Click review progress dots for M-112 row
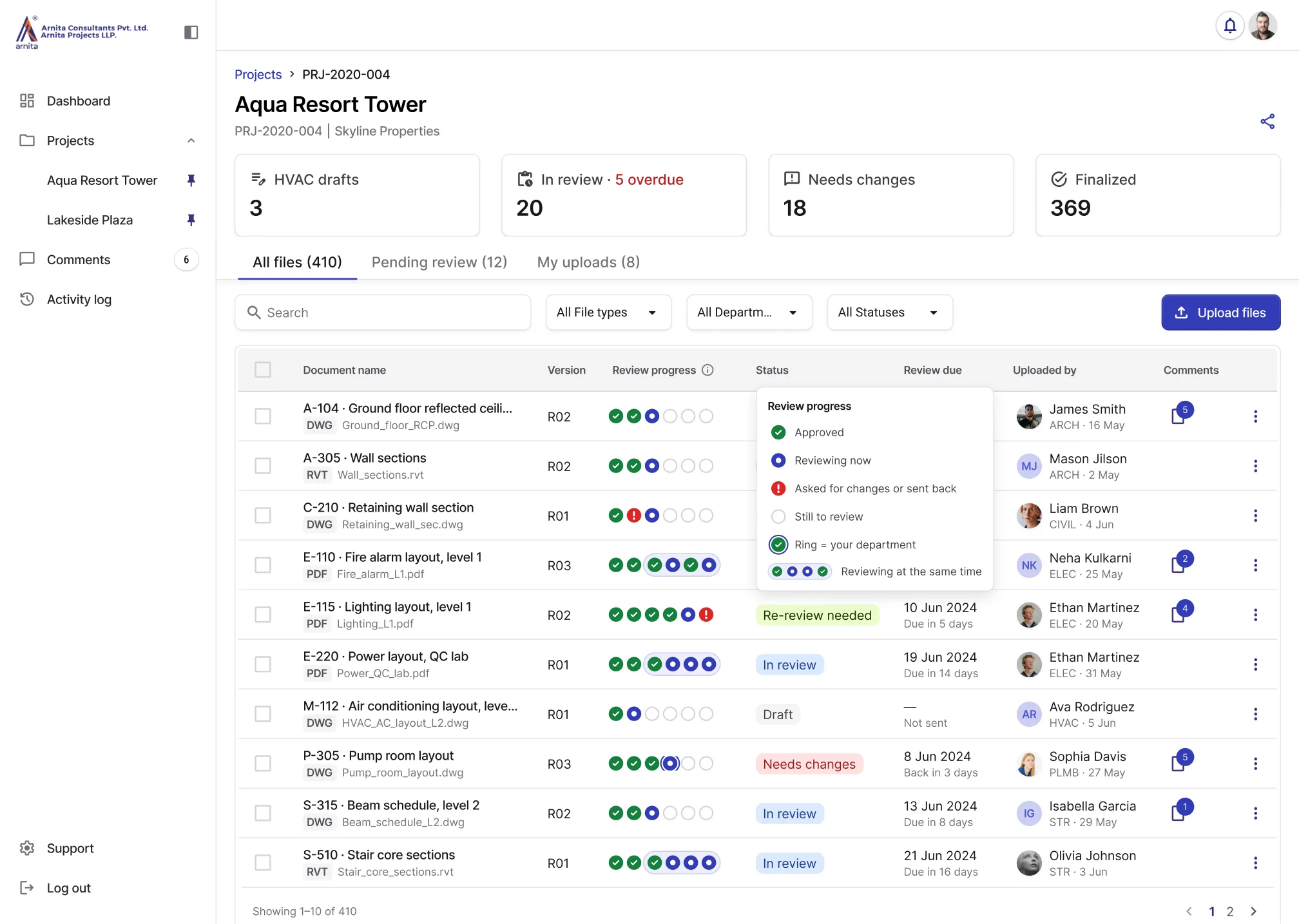This screenshot has width=1299, height=924. 660,714
